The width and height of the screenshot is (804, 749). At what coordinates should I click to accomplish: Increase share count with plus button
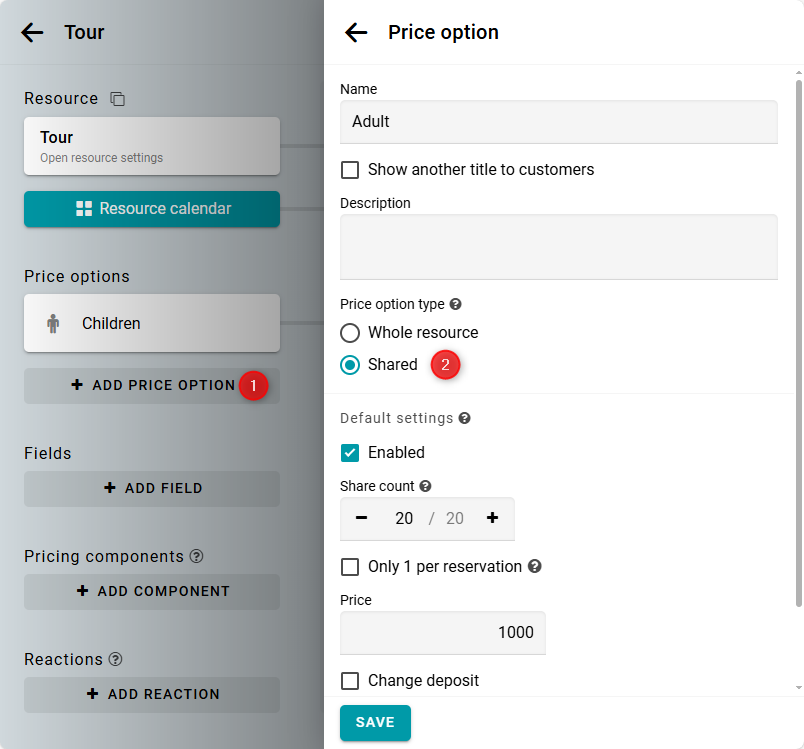[x=492, y=518]
